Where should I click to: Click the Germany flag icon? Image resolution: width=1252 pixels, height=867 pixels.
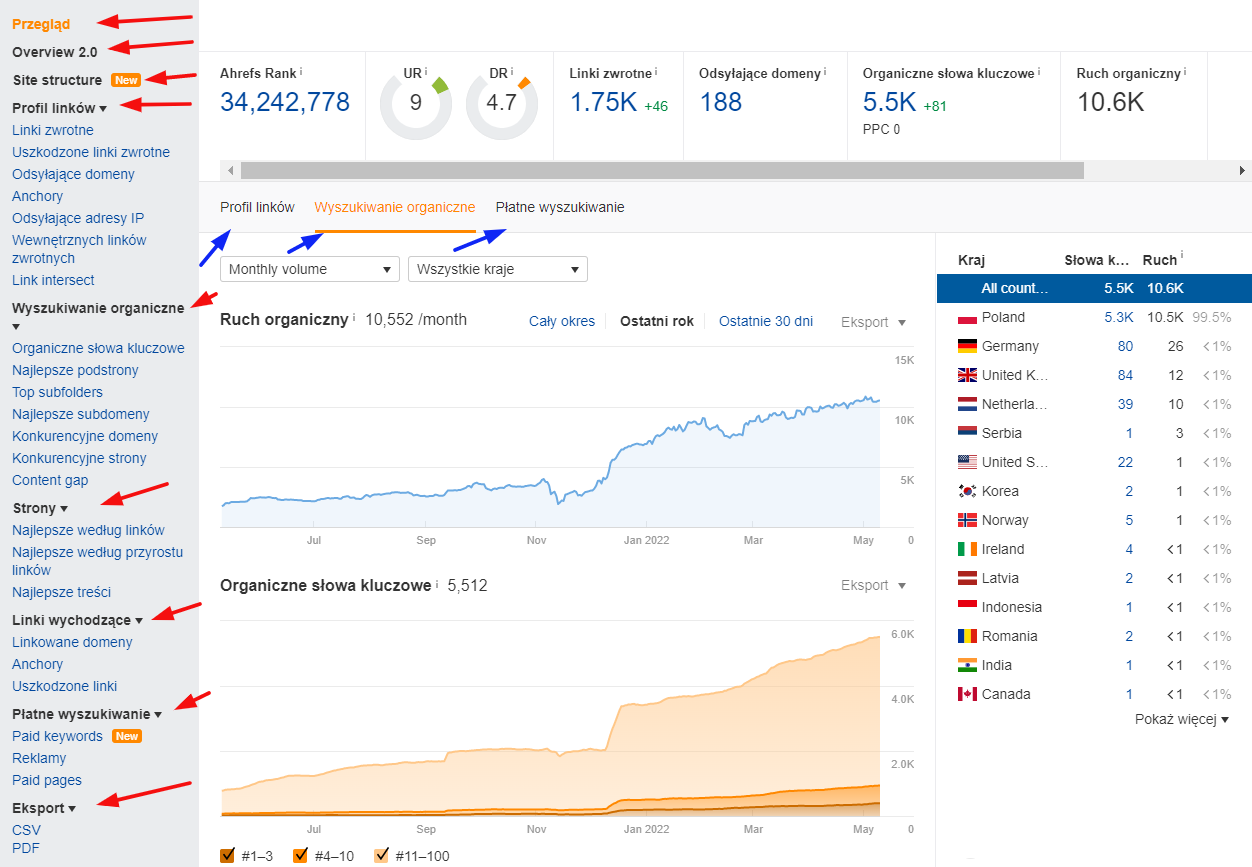click(x=967, y=346)
